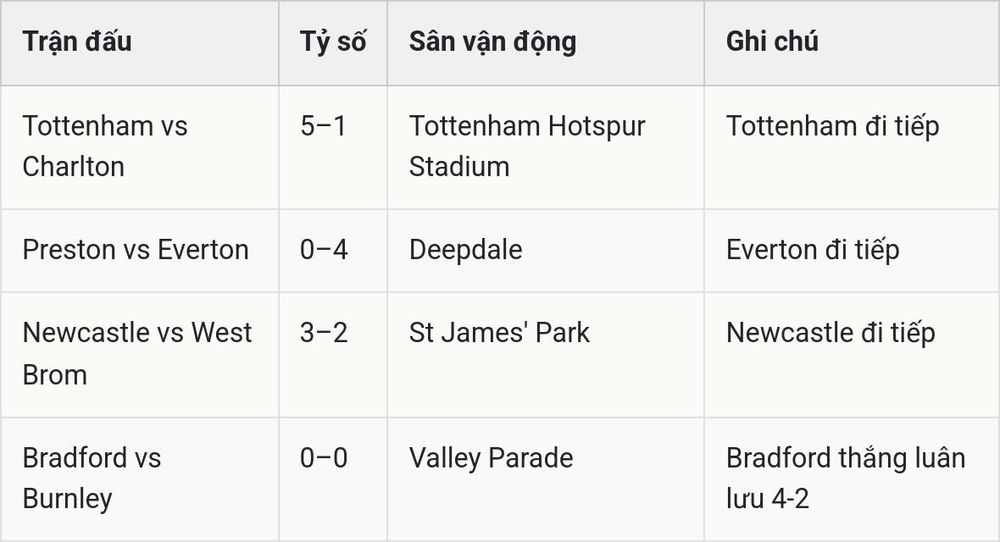Click the 'Tottenham đi tiếp' note
The height and width of the screenshot is (542, 1000).
[x=832, y=126]
